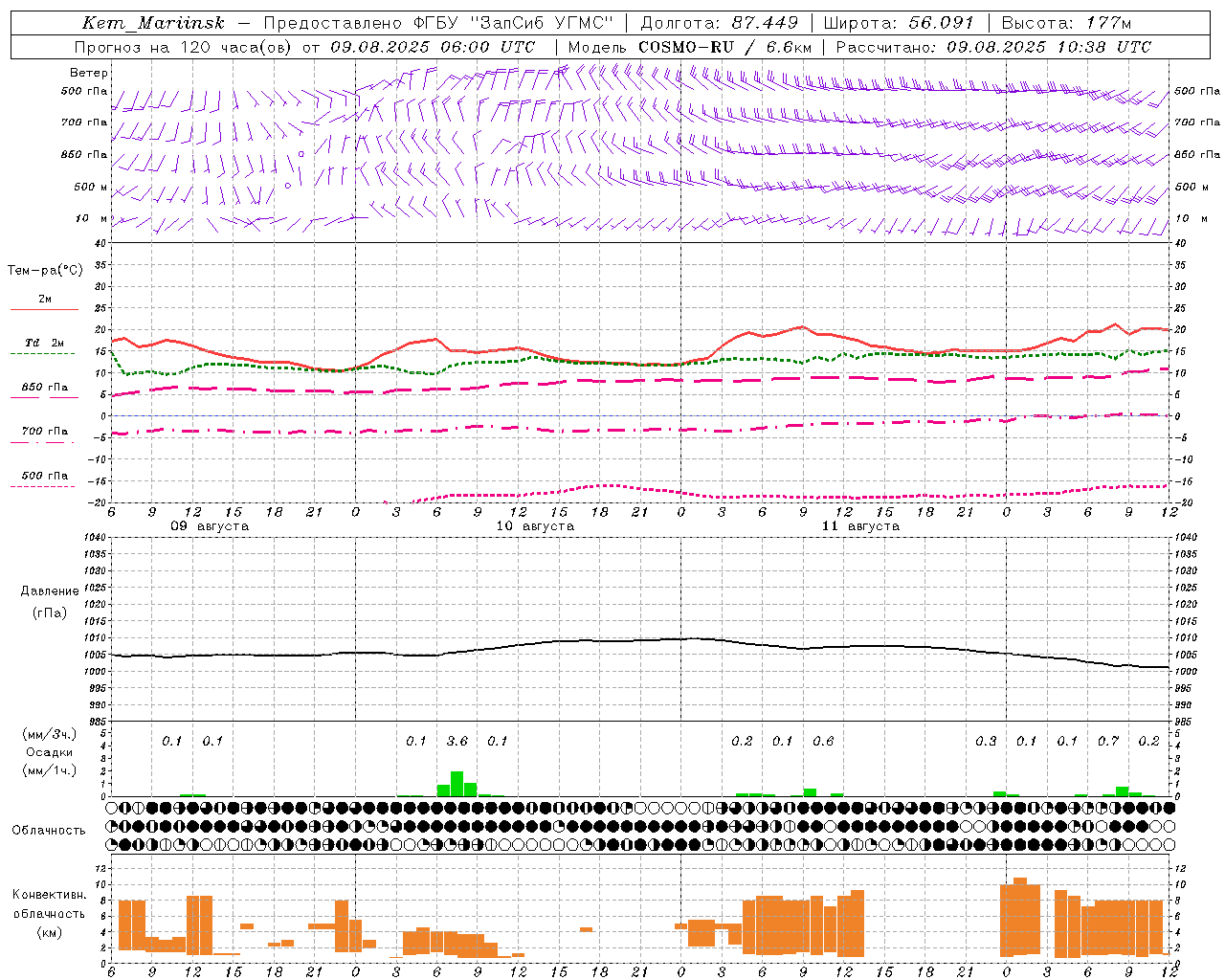Click the station name Kem_Mariinsk

(x=153, y=23)
